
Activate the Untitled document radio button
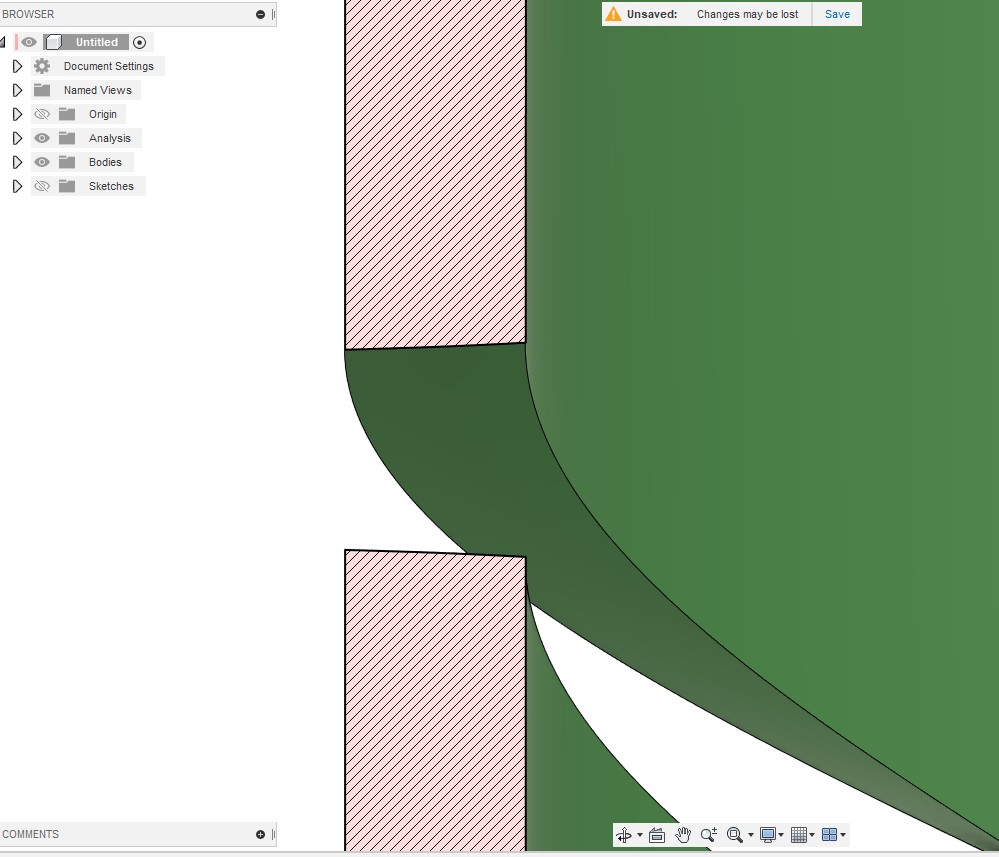[x=140, y=42]
